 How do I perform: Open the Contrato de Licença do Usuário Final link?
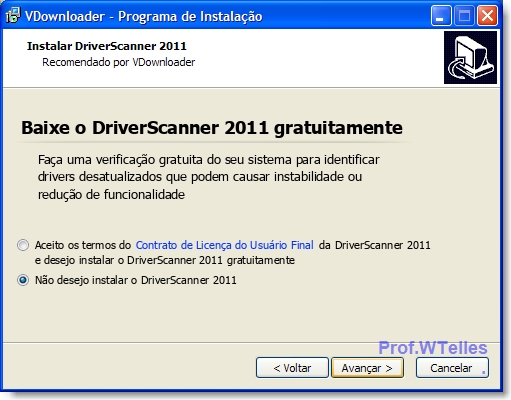224,245
